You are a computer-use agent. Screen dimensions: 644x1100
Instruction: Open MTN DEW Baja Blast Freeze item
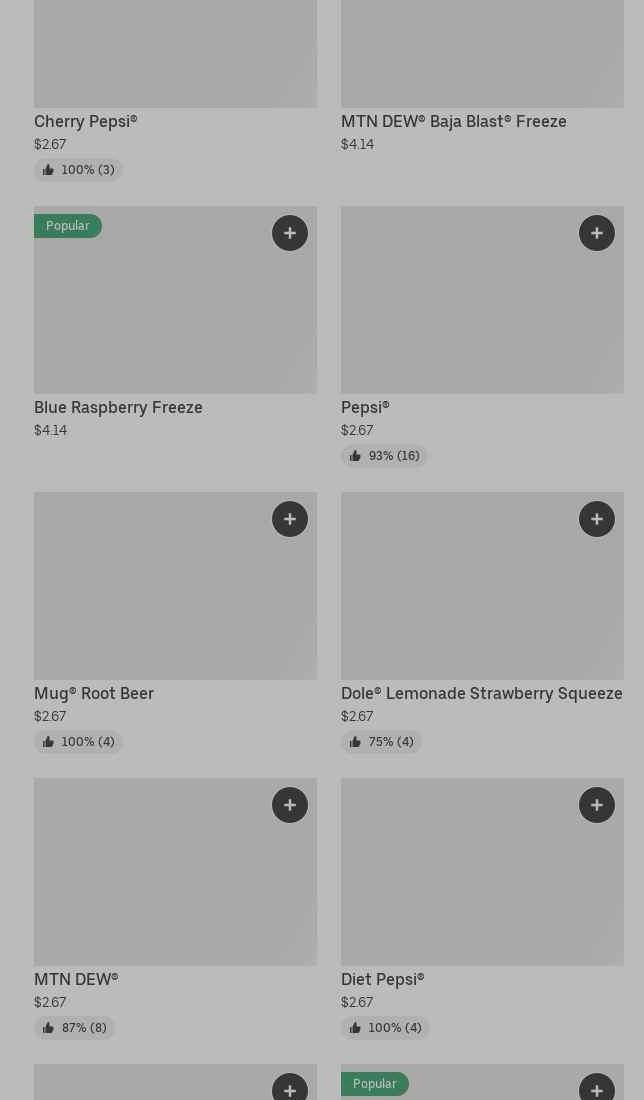tap(453, 121)
